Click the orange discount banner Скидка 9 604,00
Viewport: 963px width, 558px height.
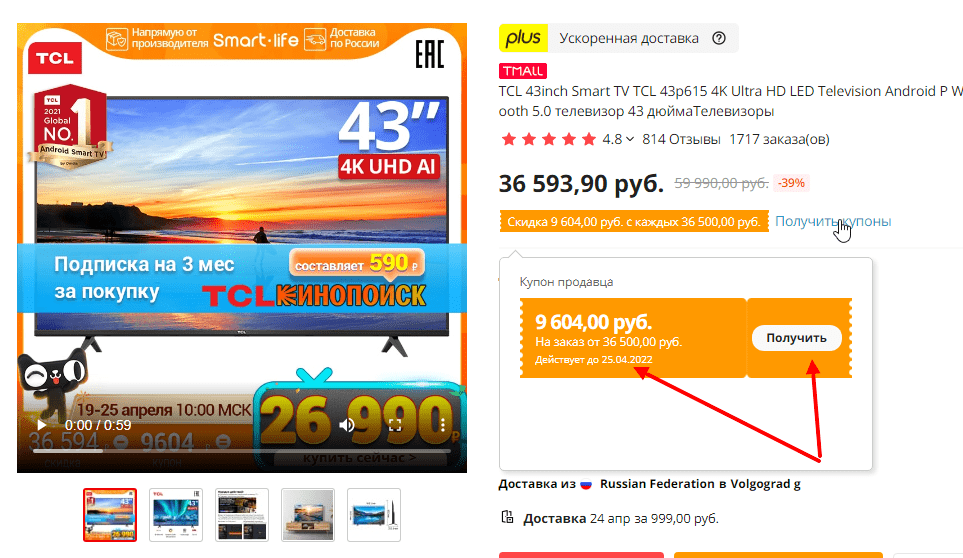point(634,222)
